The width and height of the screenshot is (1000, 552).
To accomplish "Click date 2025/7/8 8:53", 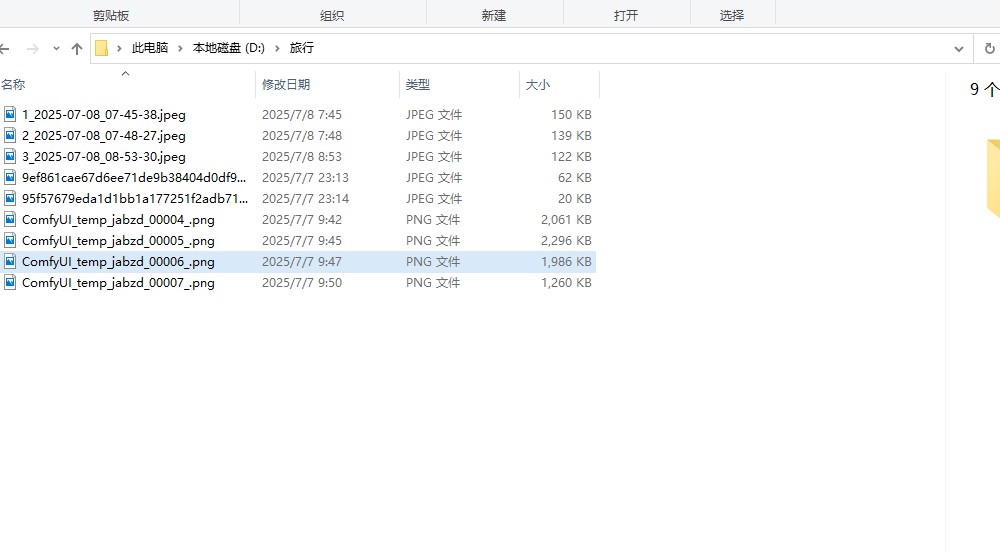I will pos(302,157).
